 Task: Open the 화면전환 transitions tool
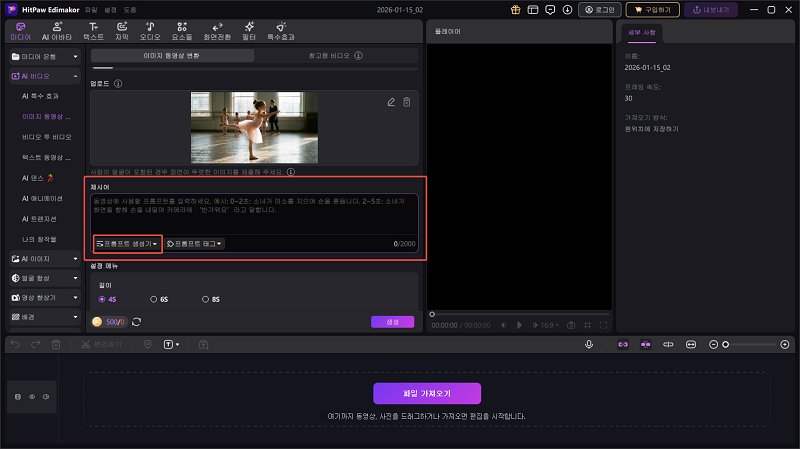[217, 31]
